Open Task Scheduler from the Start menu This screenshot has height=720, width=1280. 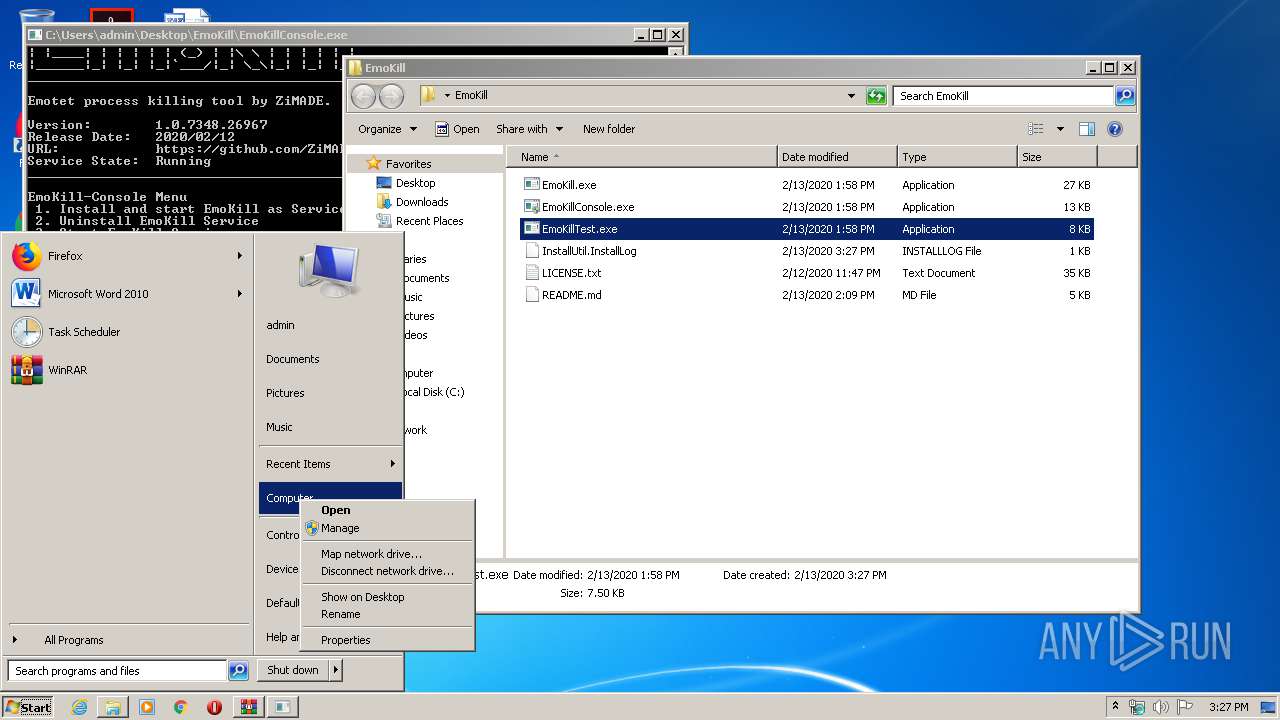(128, 332)
